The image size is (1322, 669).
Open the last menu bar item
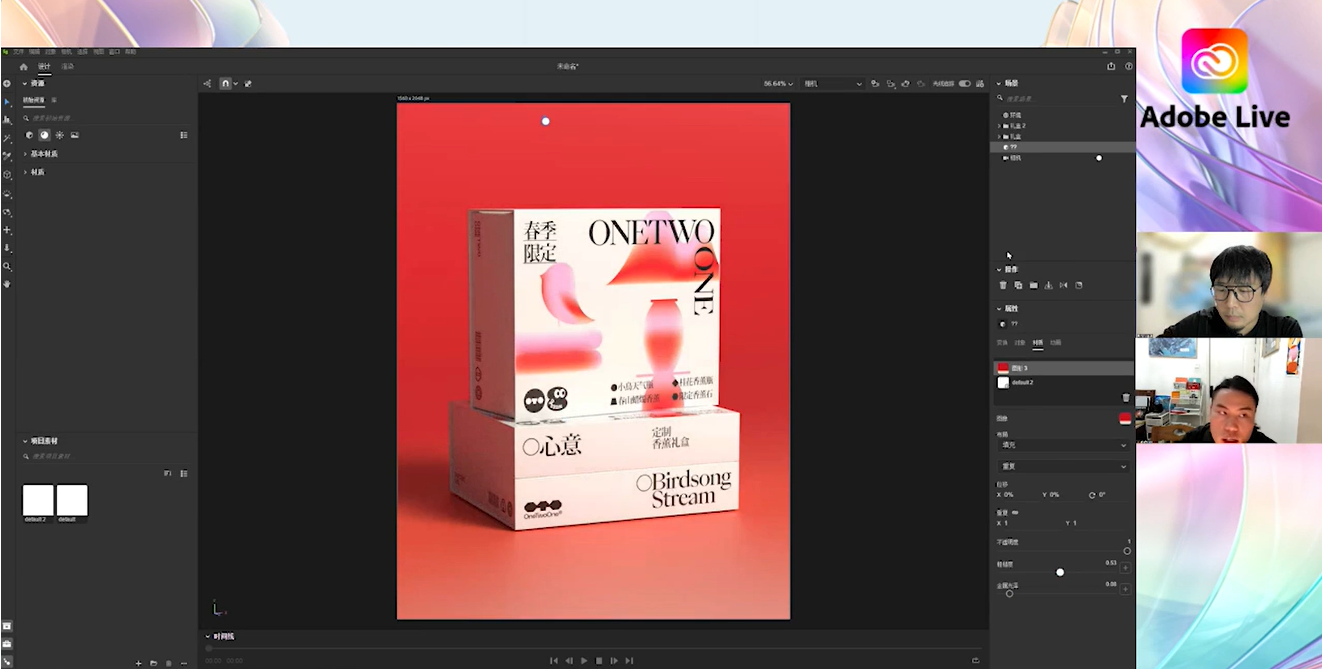pos(130,51)
